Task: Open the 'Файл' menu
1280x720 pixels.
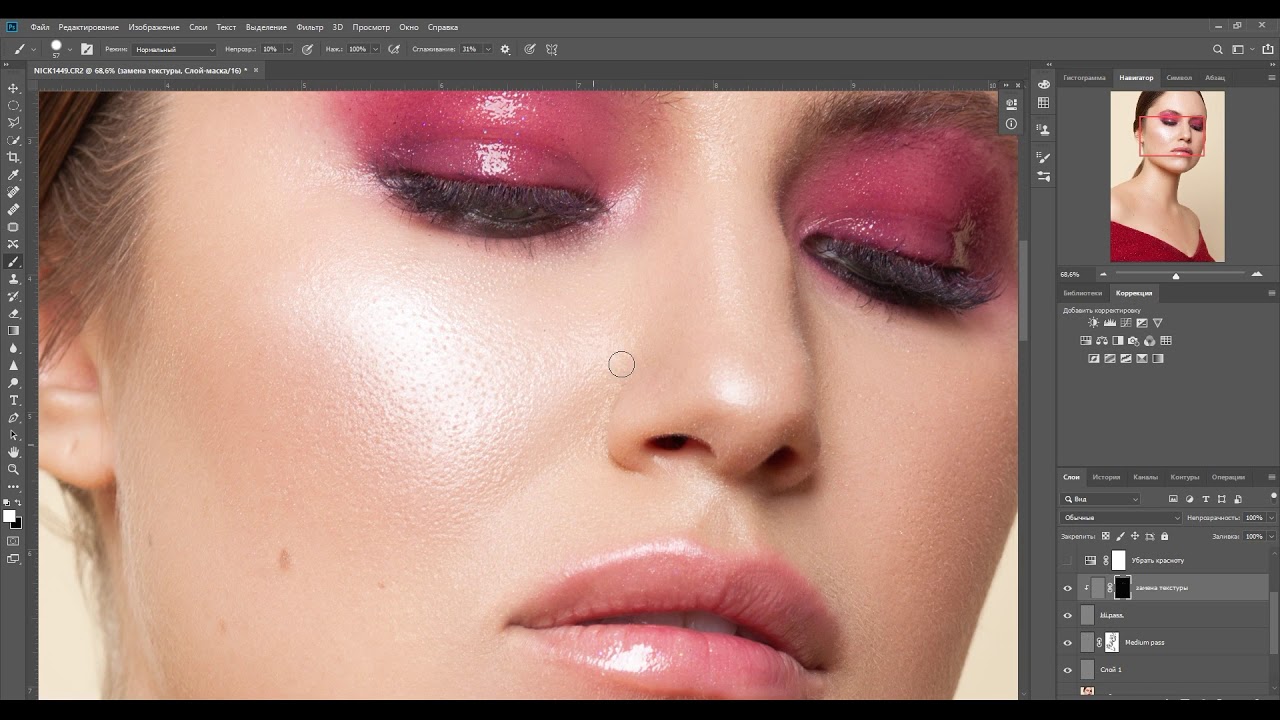Action: point(40,27)
